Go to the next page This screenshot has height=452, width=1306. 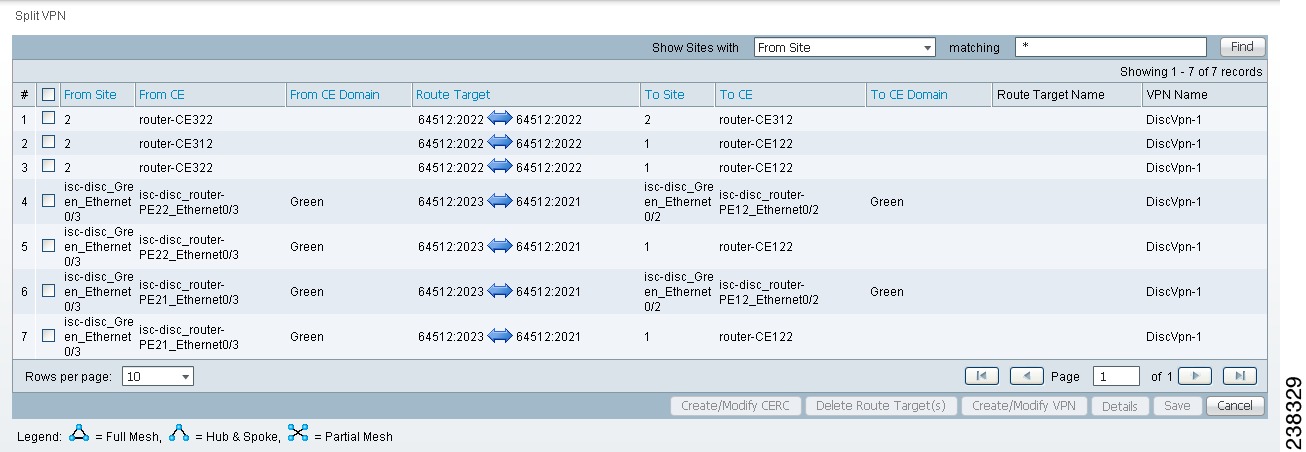(1195, 376)
